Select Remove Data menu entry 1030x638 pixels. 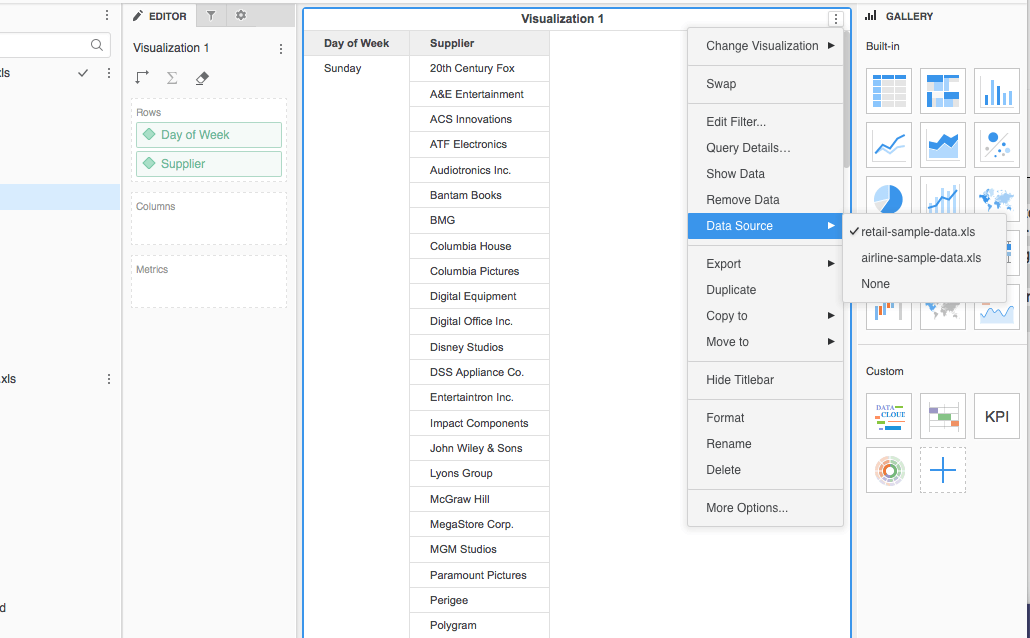click(x=765, y=200)
